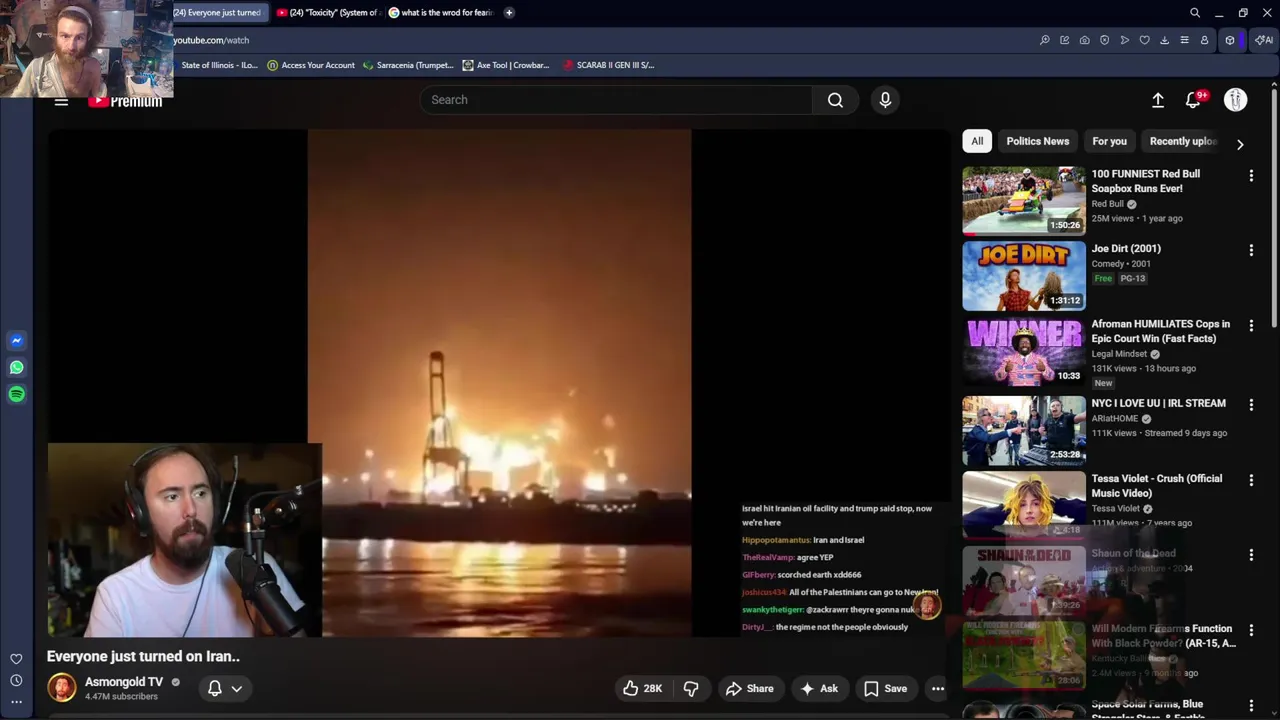The width and height of the screenshot is (1280, 720).
Task: Open Joe Dirt (2001) movie thumbnail
Action: point(1024,276)
